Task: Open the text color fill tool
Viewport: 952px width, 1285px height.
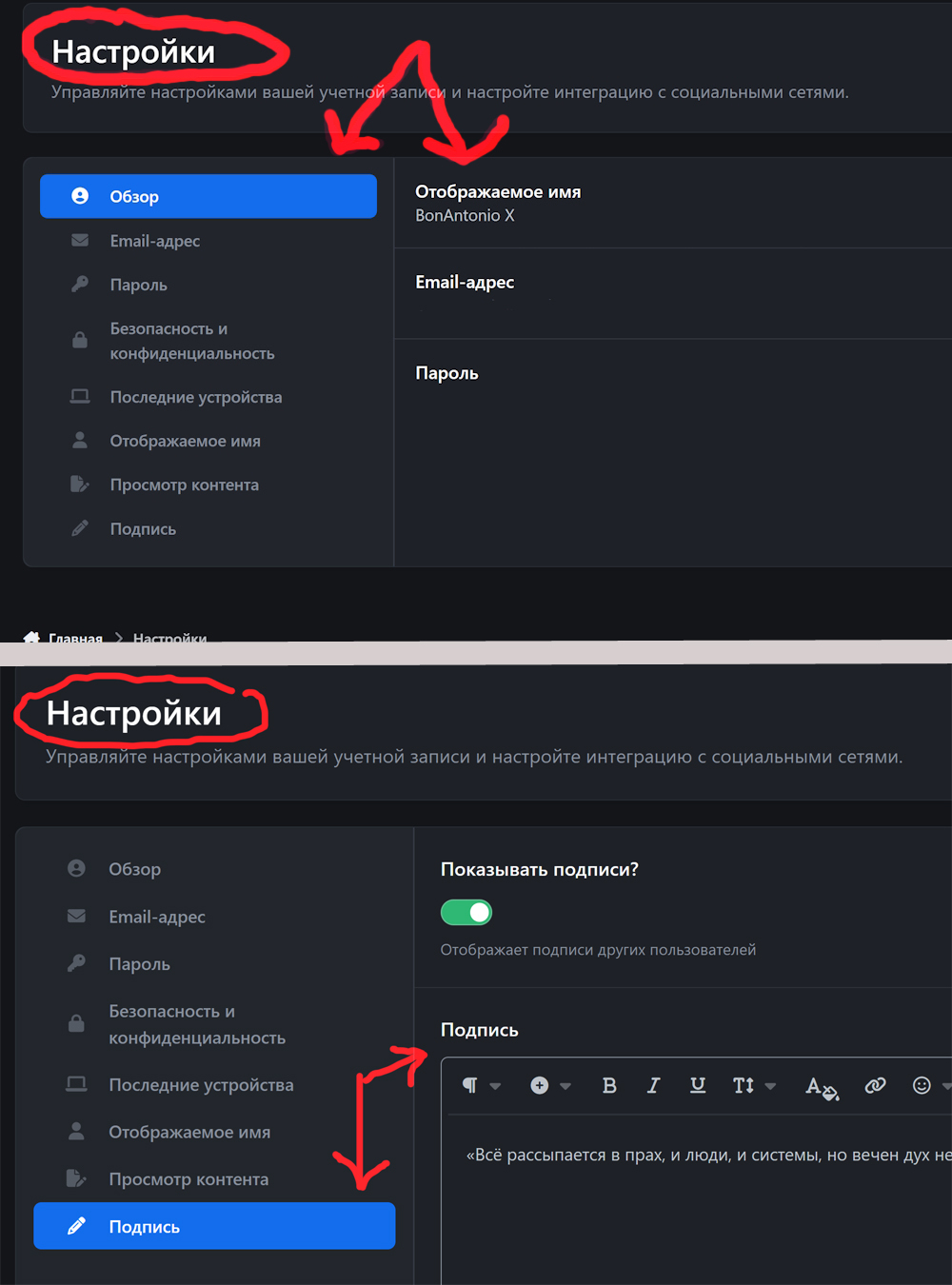Action: (821, 1087)
